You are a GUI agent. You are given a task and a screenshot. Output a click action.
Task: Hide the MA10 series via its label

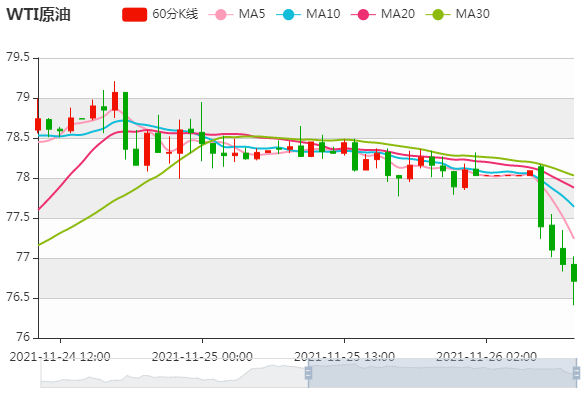pyautogui.click(x=323, y=14)
